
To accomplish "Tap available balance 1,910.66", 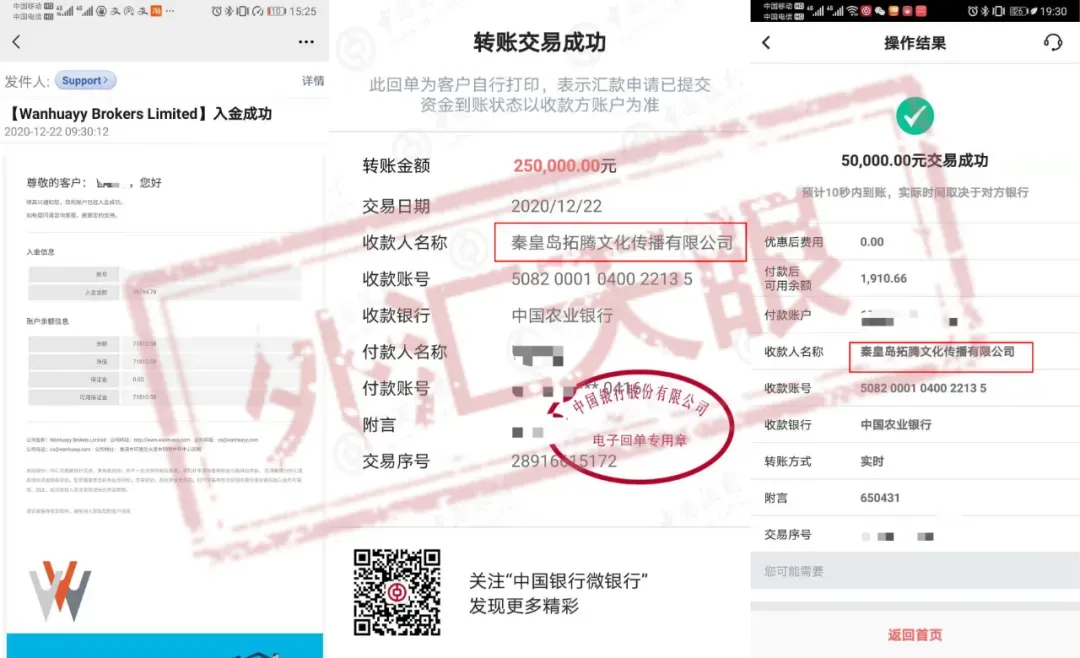I will (x=883, y=278).
